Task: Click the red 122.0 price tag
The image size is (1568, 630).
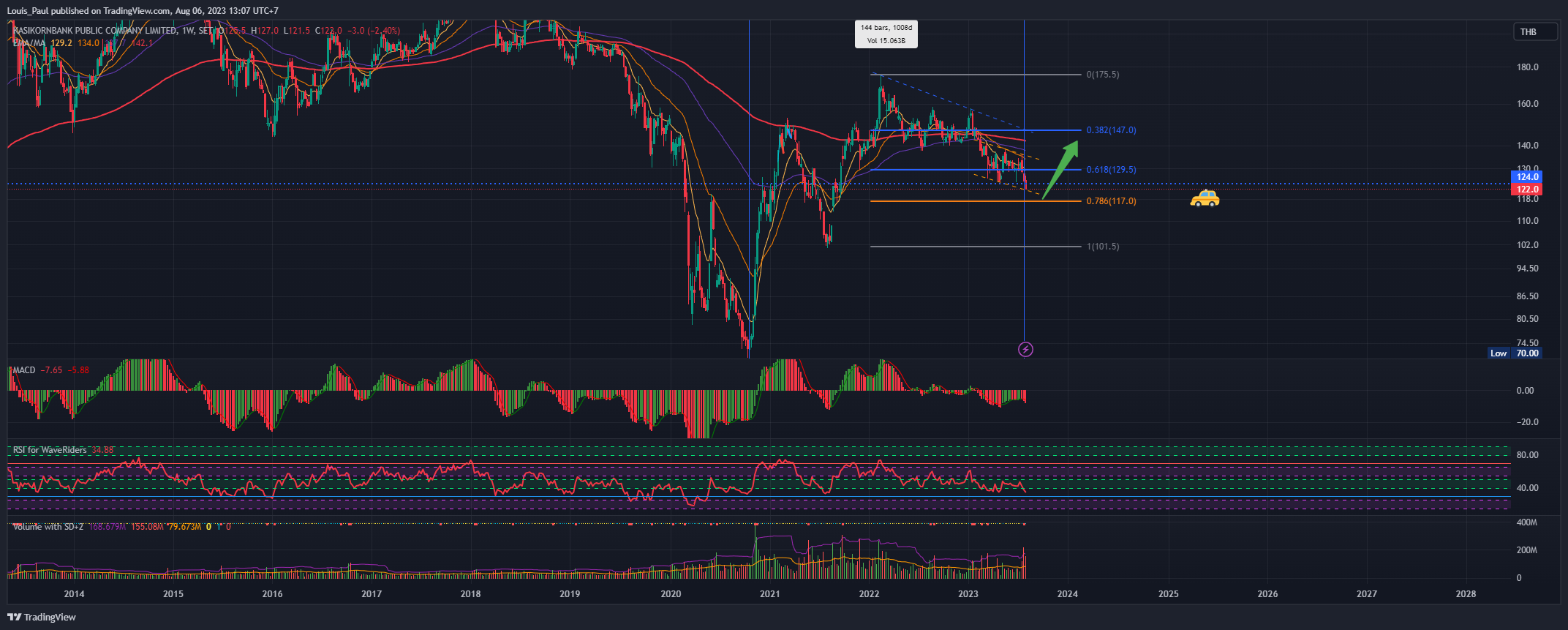Action: 1527,190
